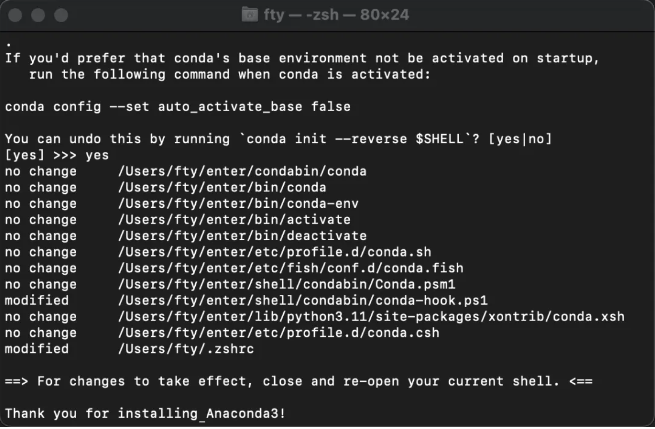Click the "Thank you for installing Anaconda3!" line
This screenshot has width=655, height=429.
(149, 413)
